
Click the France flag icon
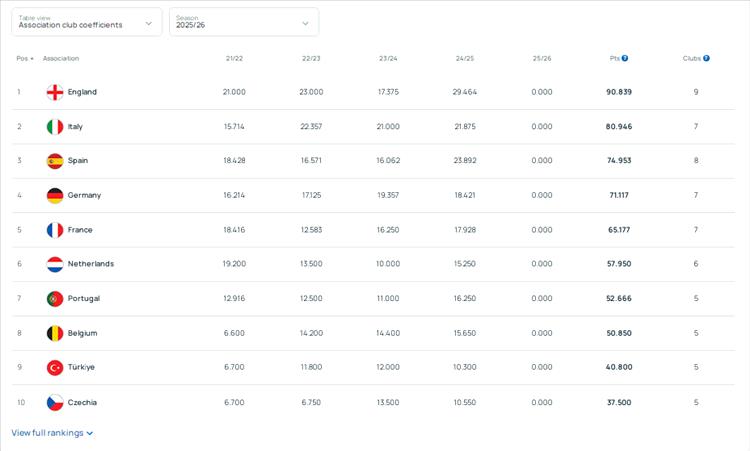point(55,230)
